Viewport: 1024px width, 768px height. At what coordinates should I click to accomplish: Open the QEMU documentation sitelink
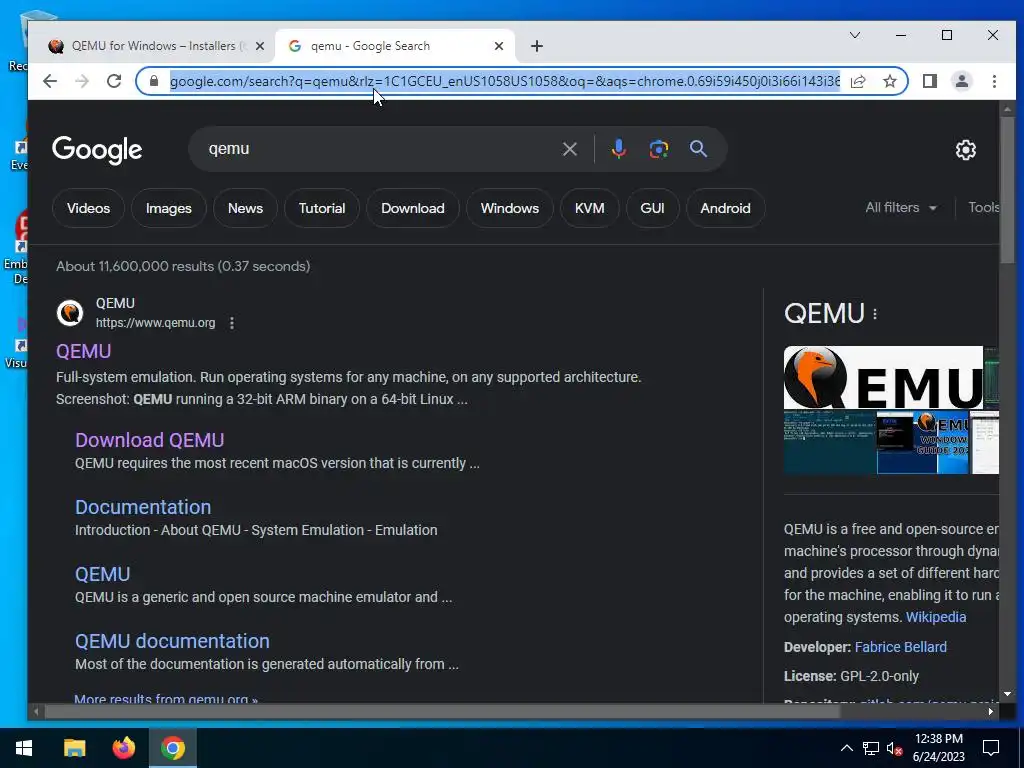pos(172,641)
